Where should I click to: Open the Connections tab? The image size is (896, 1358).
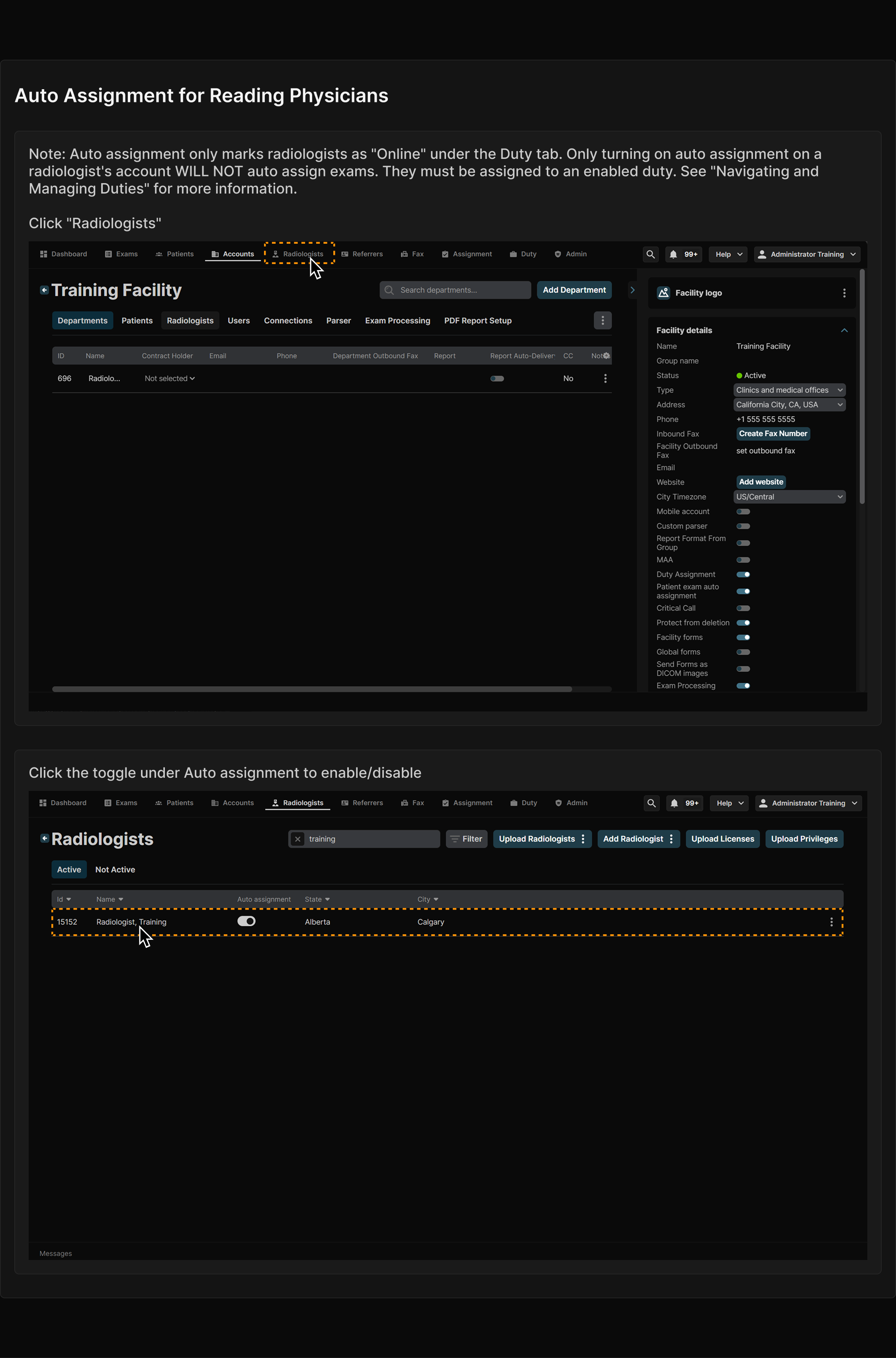[x=288, y=321]
